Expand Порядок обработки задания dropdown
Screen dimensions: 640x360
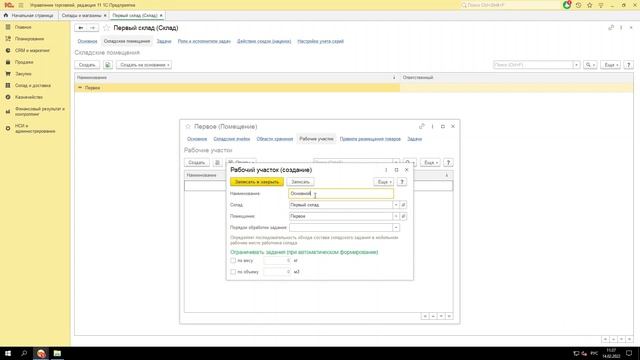click(396, 228)
